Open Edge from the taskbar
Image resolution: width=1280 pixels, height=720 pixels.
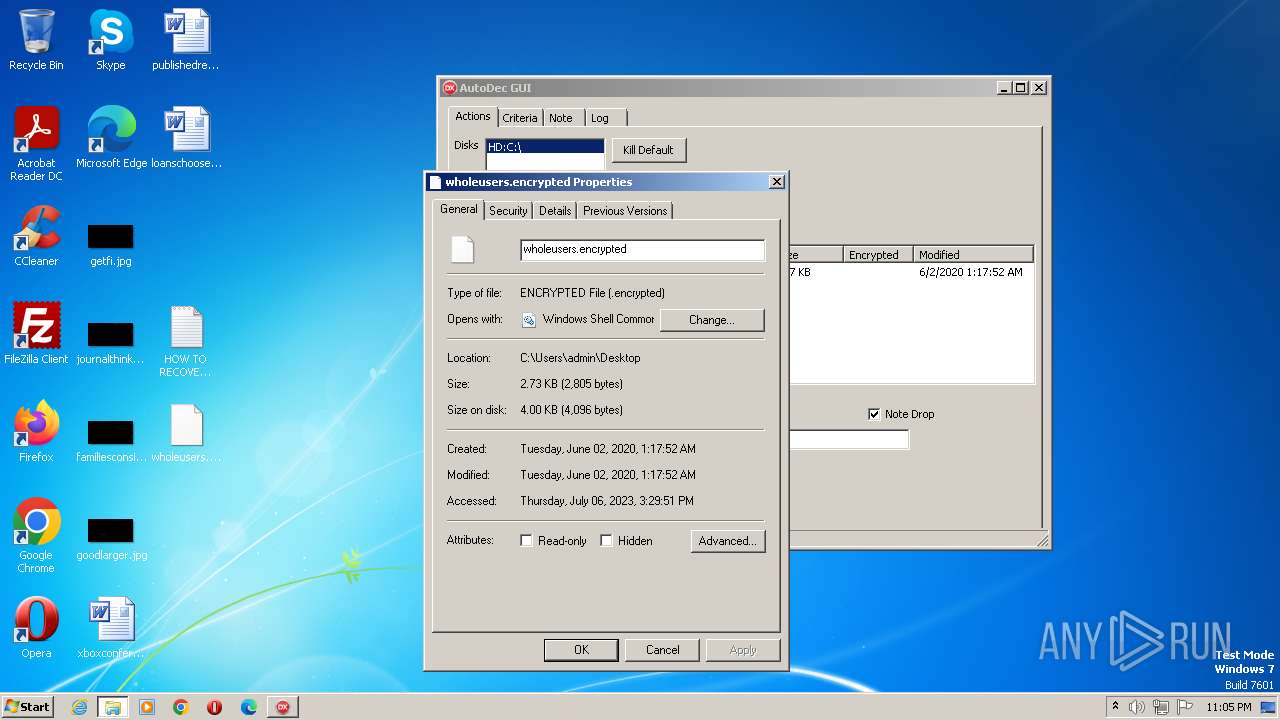click(x=248, y=707)
